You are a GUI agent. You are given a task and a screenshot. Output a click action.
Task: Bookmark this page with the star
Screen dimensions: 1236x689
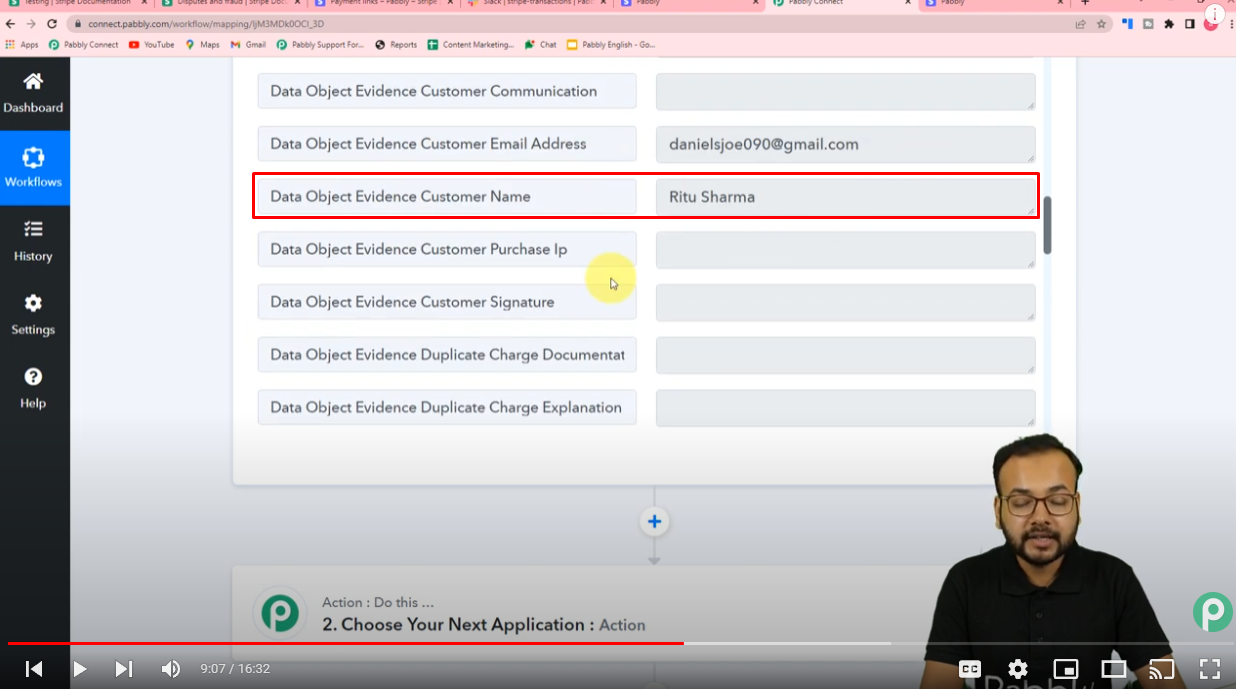click(1101, 24)
